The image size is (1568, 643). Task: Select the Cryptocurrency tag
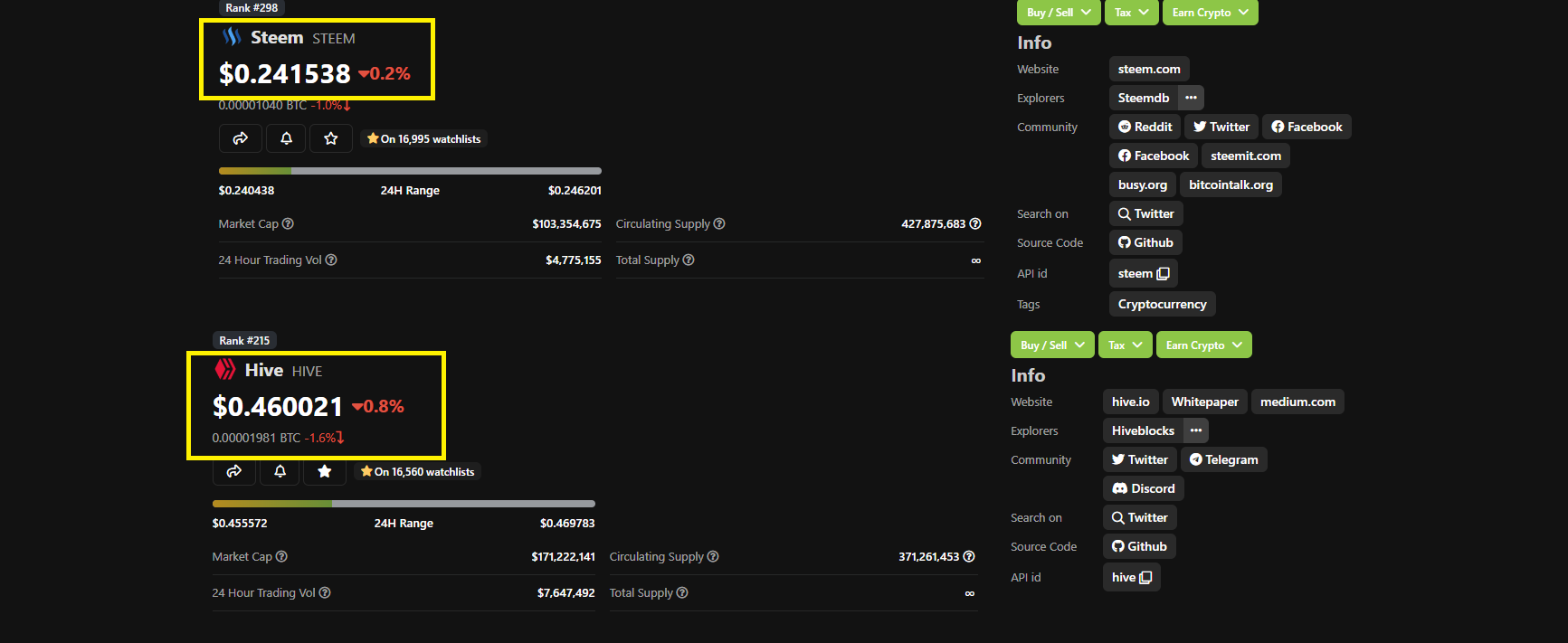pyautogui.click(x=1163, y=304)
